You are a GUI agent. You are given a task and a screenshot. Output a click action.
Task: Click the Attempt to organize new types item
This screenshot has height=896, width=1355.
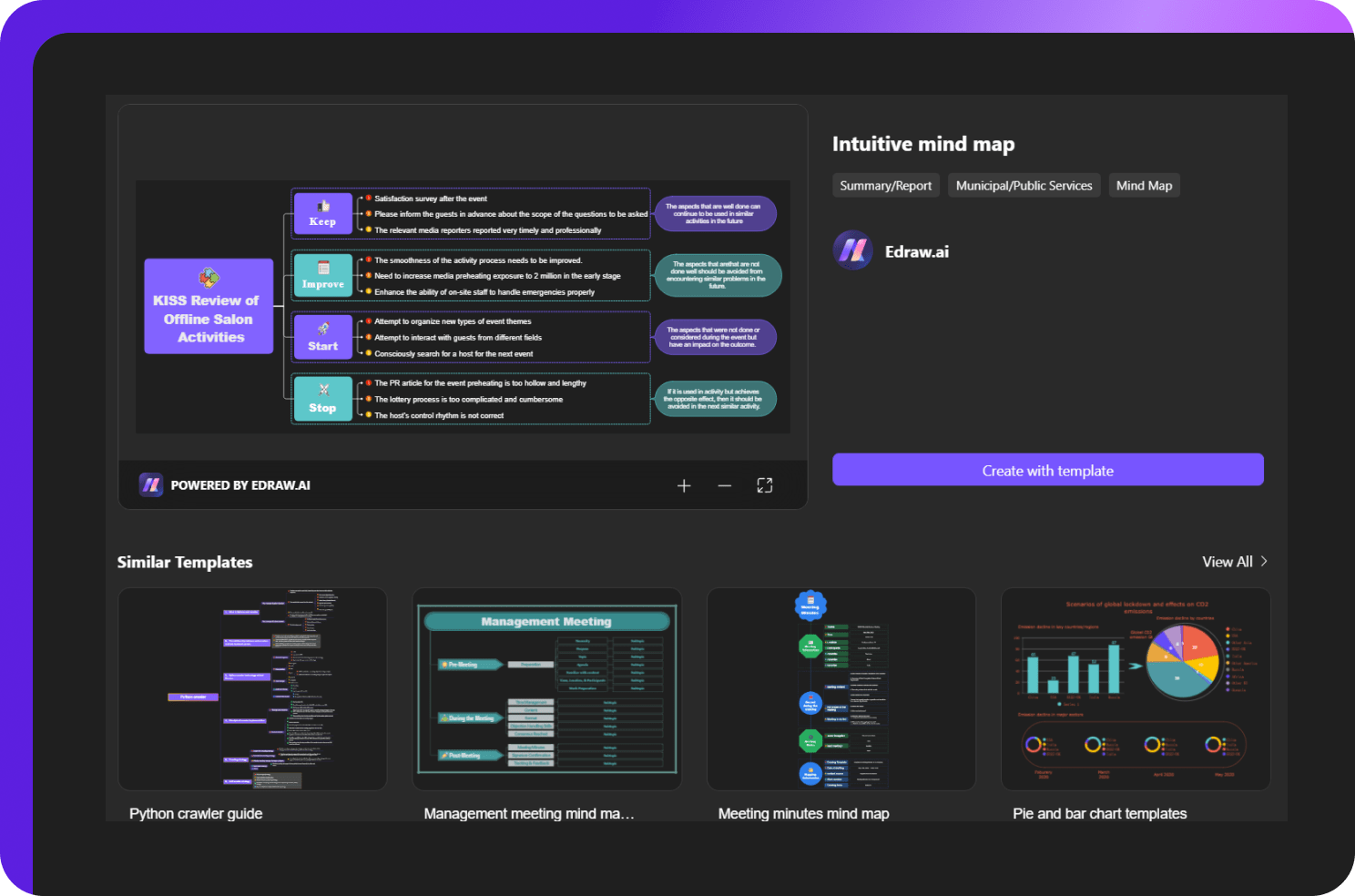[x=453, y=321]
